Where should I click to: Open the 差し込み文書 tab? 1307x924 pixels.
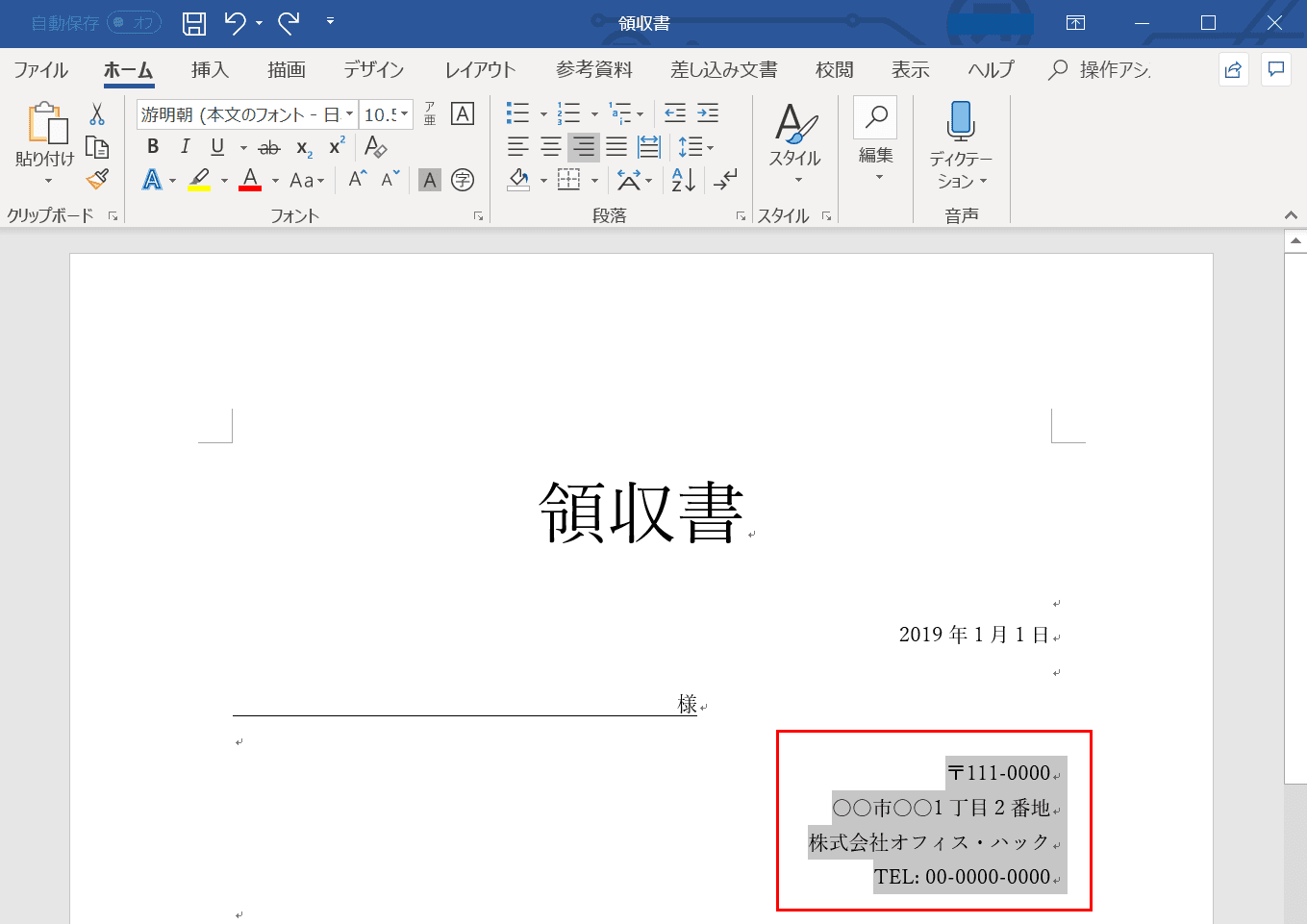pyautogui.click(x=724, y=69)
